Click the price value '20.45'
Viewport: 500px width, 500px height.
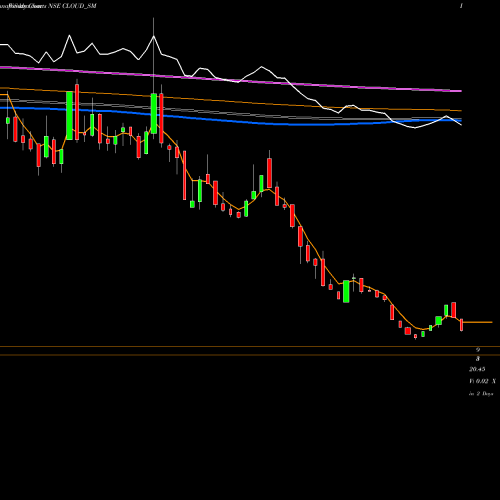point(477,369)
